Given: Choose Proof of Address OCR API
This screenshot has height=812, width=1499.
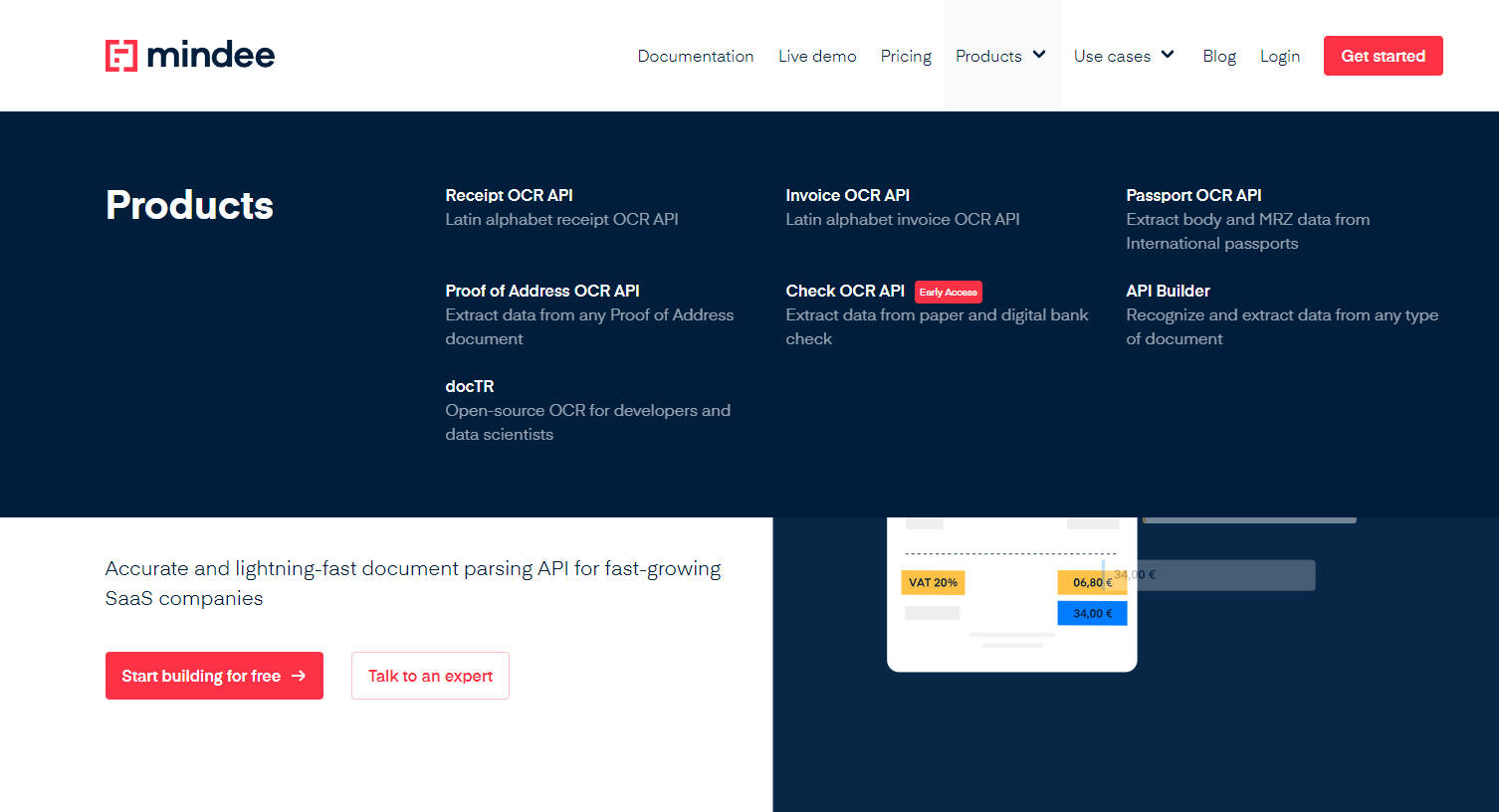Looking at the screenshot, I should [x=542, y=291].
